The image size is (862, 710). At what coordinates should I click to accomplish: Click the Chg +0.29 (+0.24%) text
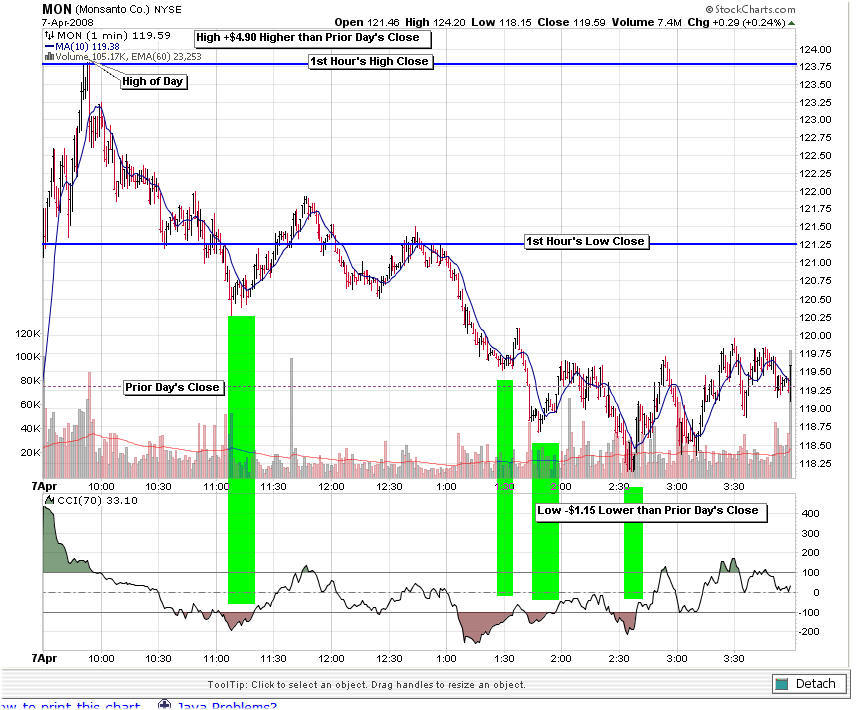pos(736,23)
